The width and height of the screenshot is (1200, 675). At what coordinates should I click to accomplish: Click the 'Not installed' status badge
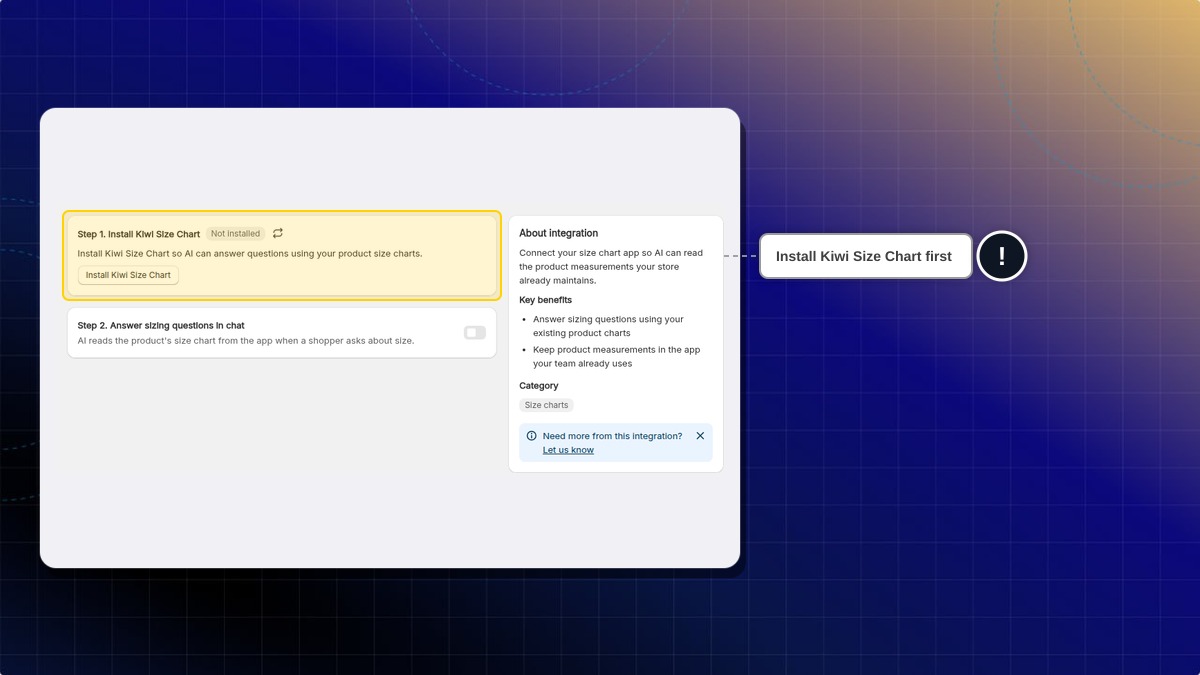coord(235,234)
